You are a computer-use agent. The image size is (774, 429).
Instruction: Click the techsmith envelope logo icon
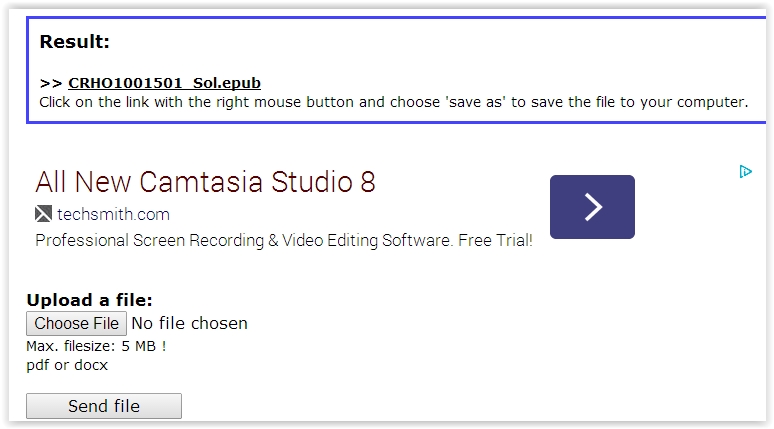point(43,214)
